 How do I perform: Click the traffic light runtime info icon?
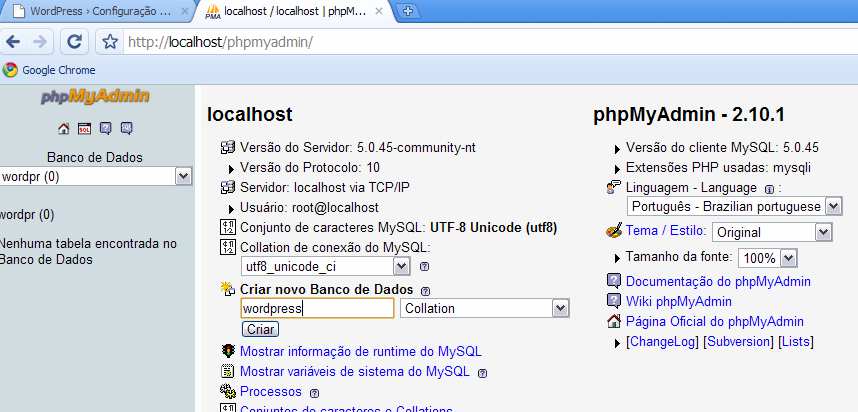click(228, 351)
